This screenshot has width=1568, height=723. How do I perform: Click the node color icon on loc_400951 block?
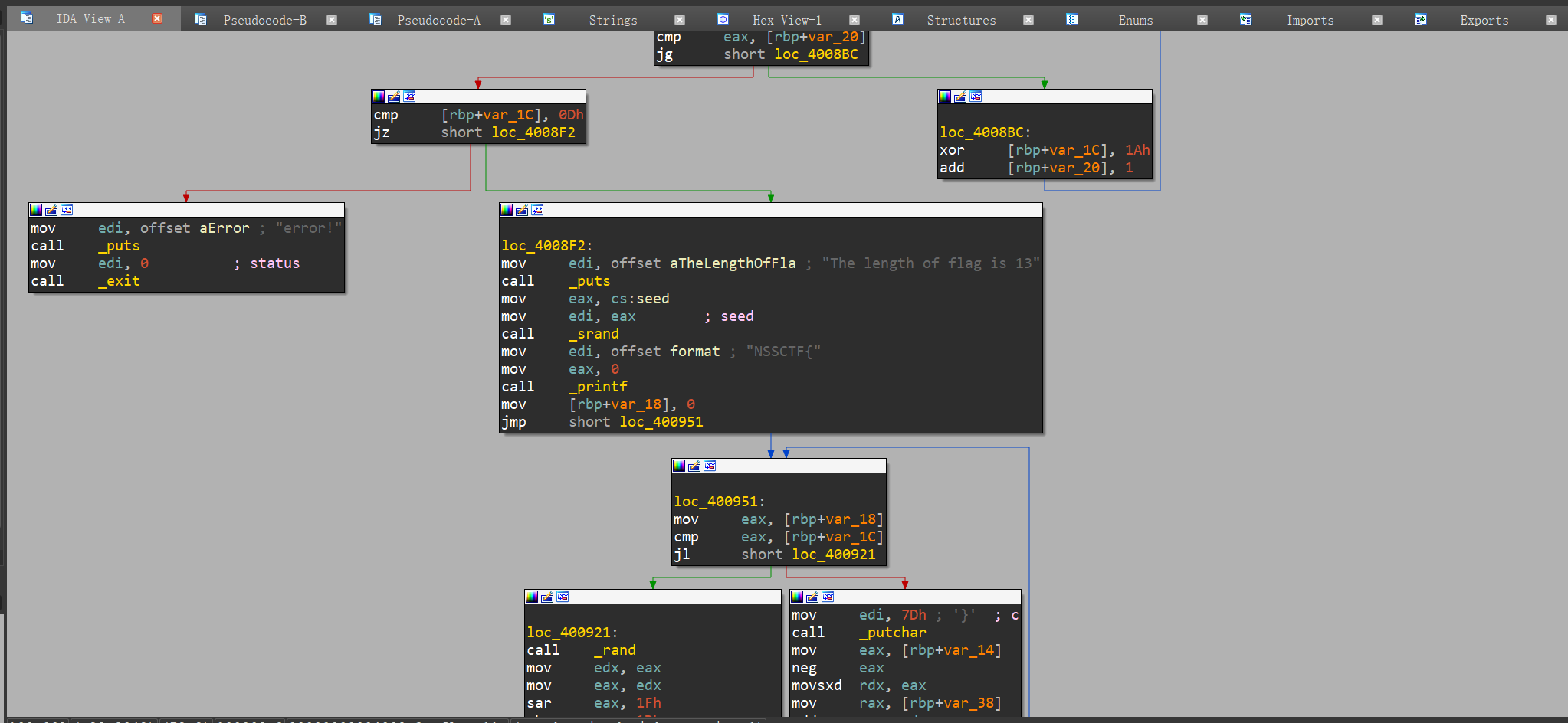pyautogui.click(x=679, y=466)
